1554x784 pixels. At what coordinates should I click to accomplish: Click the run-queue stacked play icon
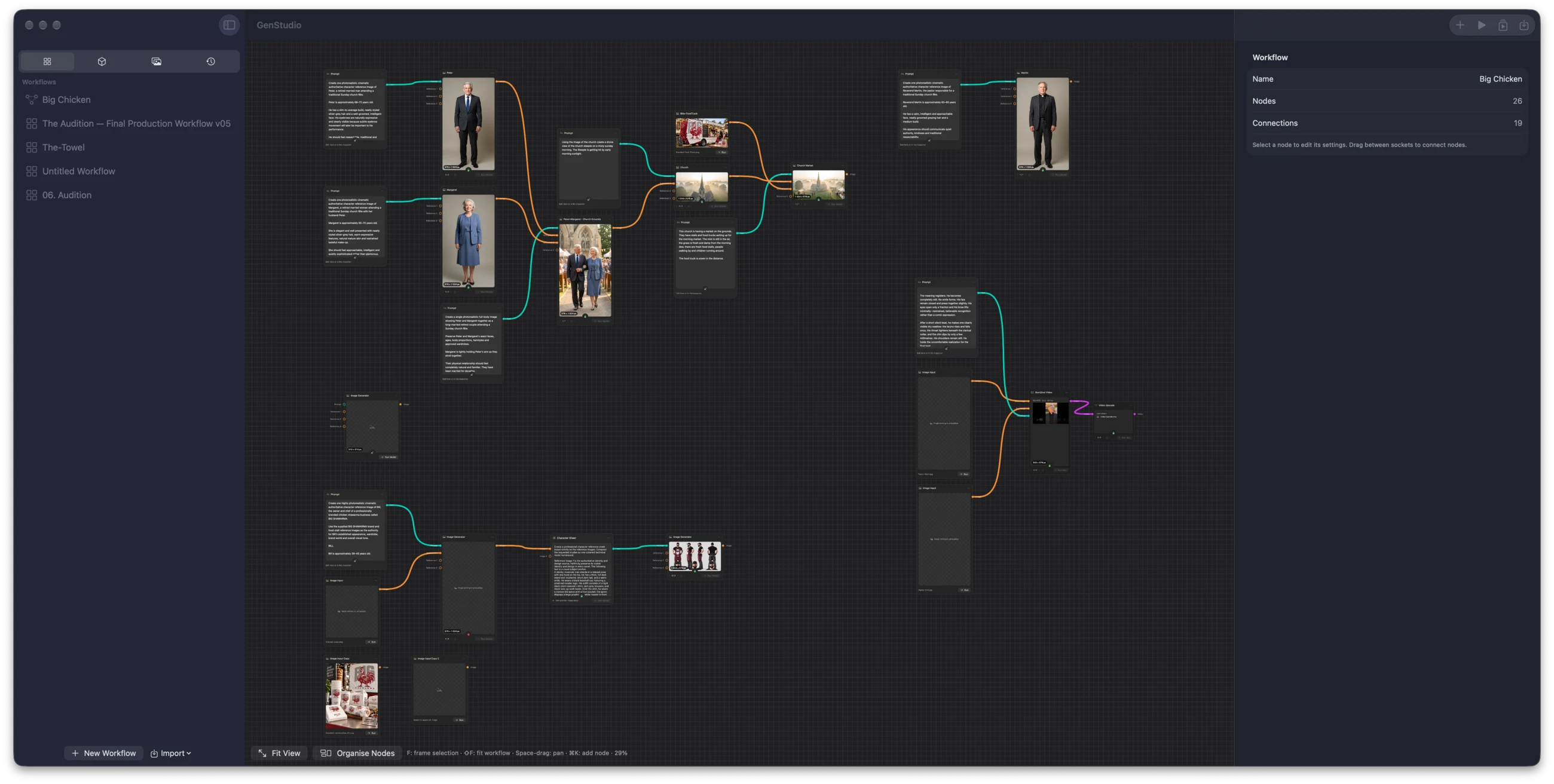1503,24
